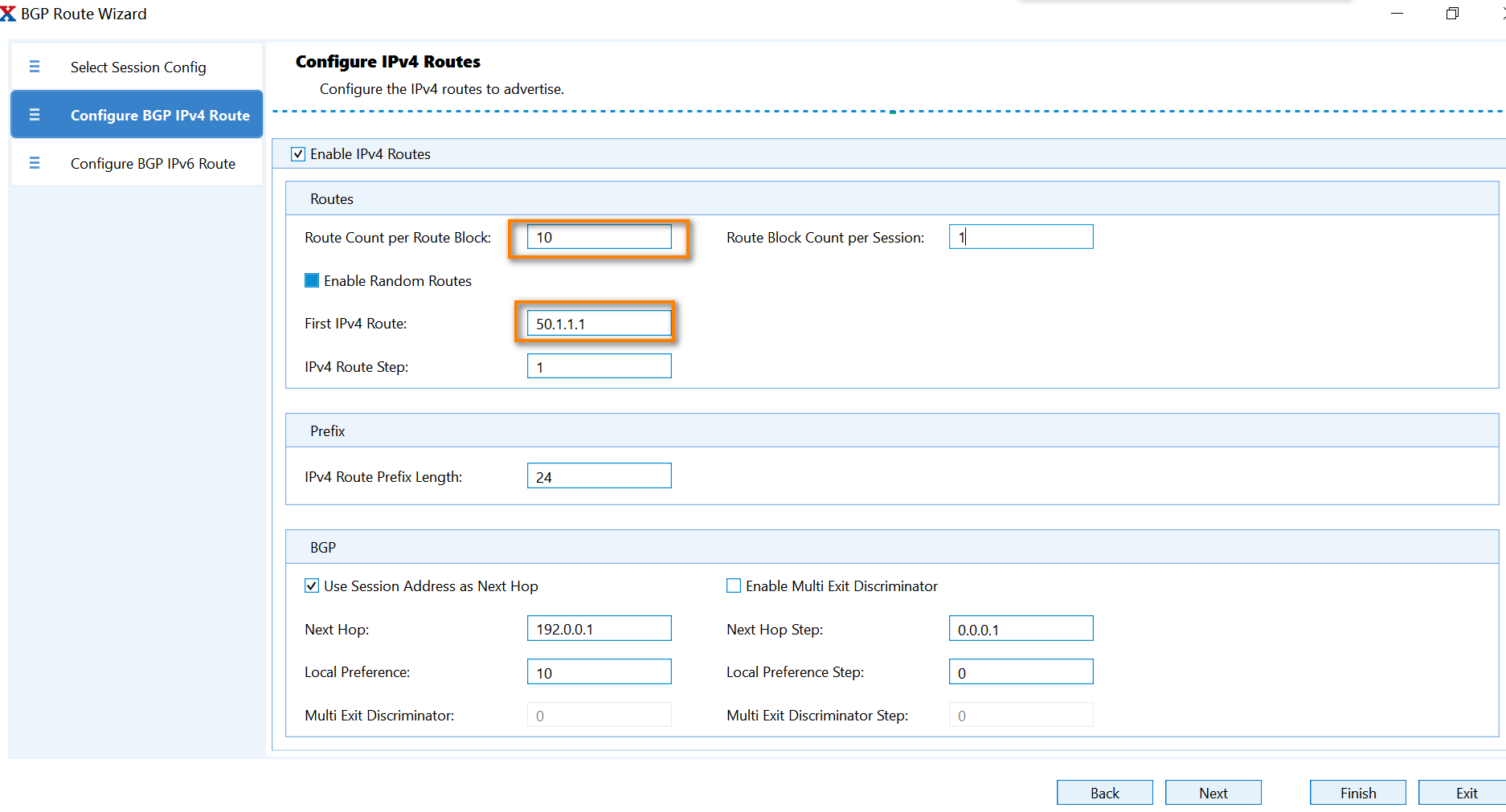Click the Configure BGP IPv6 Route list icon

[35, 163]
